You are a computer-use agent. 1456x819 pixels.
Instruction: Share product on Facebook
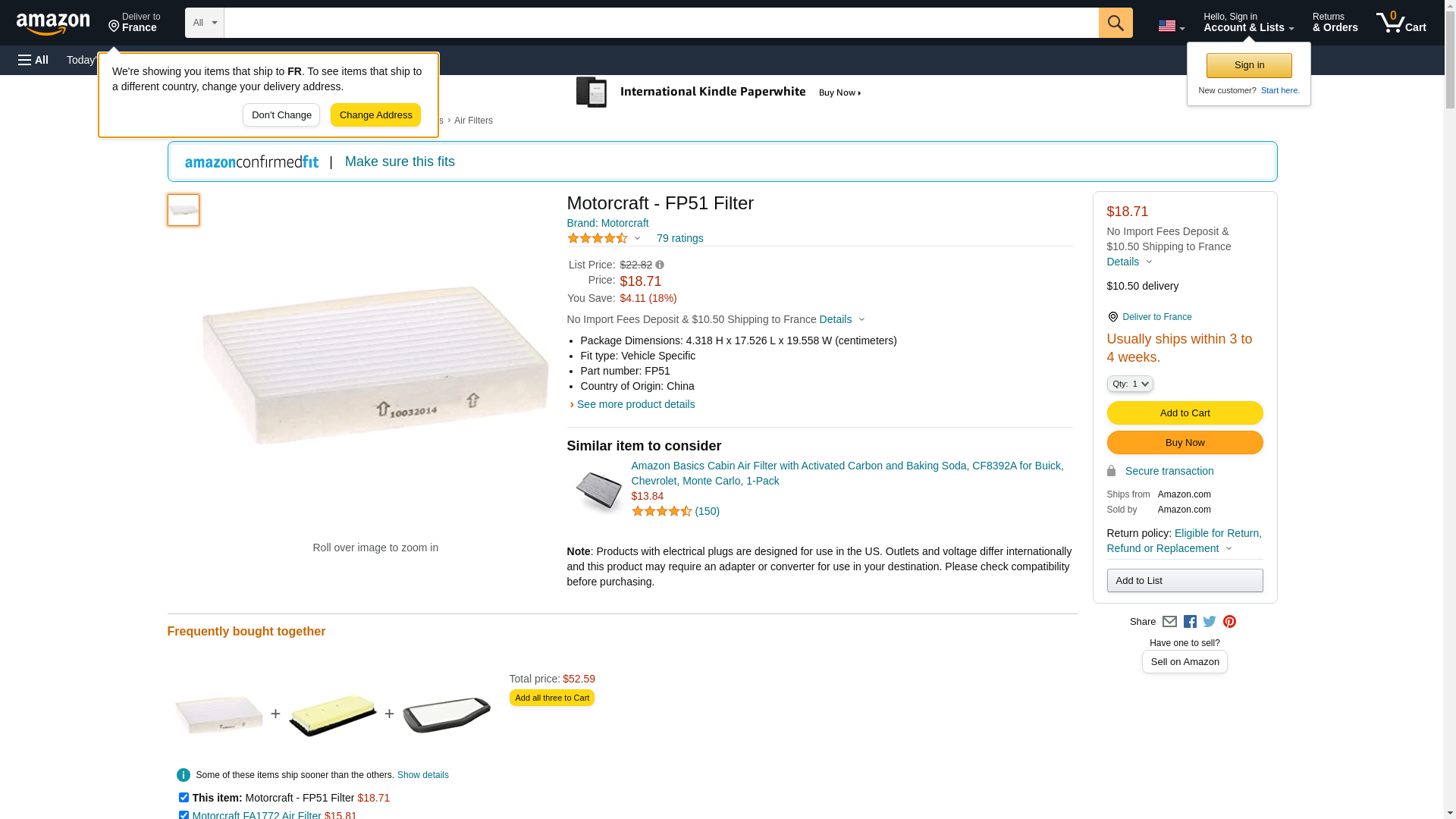[x=1190, y=622]
